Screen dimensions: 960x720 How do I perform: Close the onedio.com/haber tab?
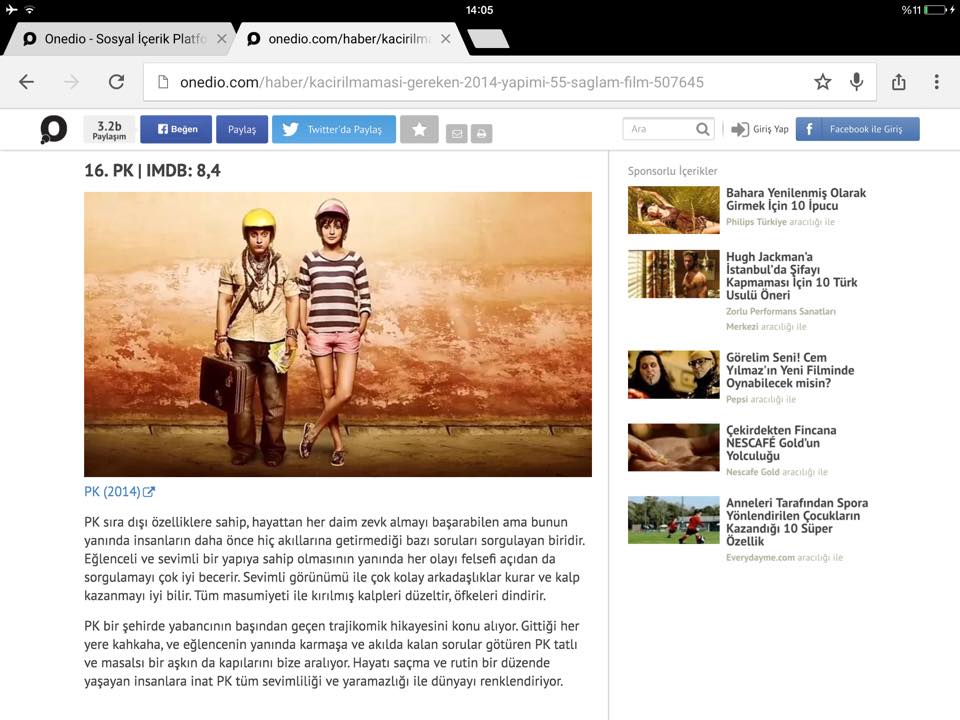coord(446,39)
